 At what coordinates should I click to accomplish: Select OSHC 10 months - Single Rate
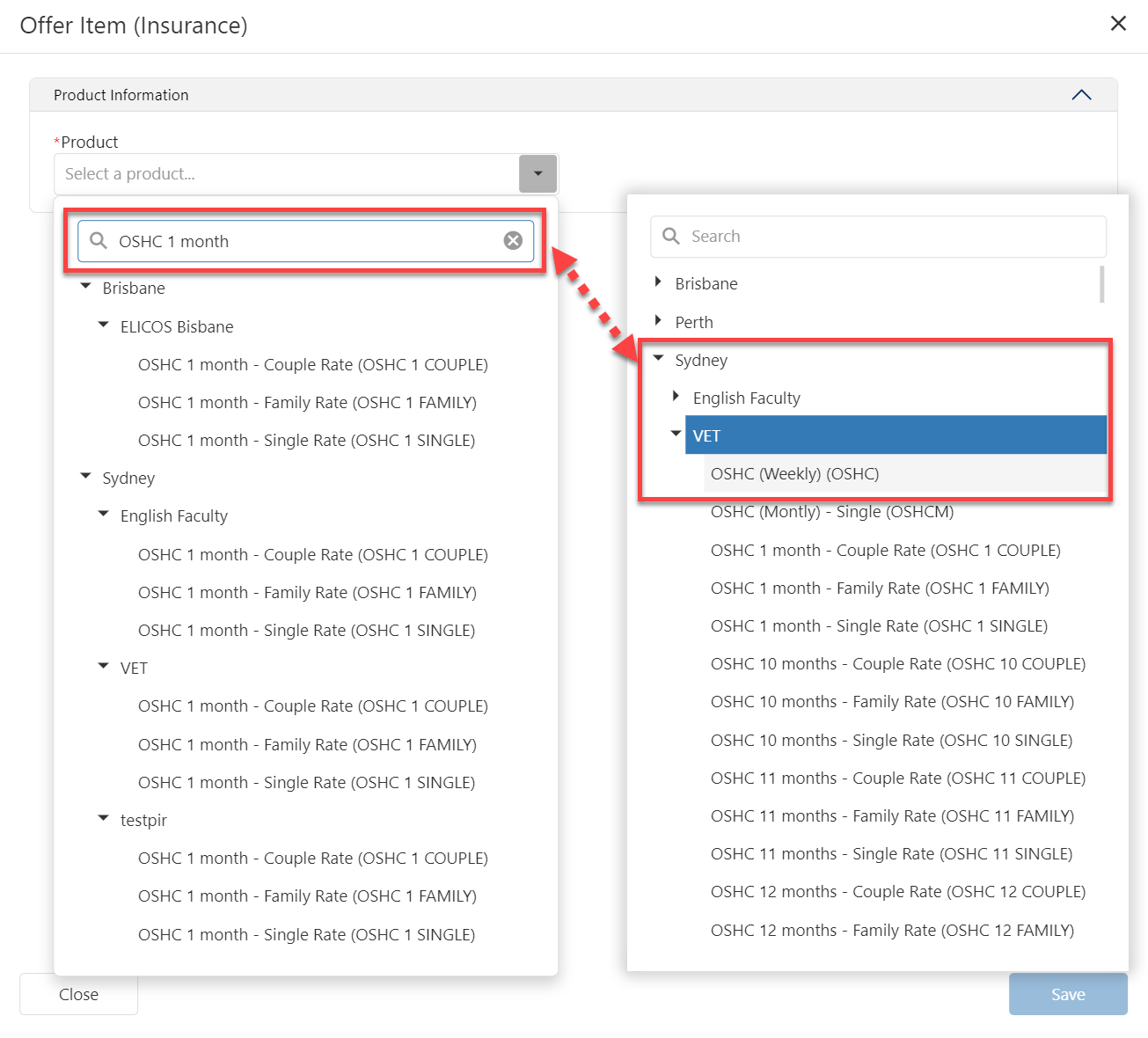(x=891, y=740)
